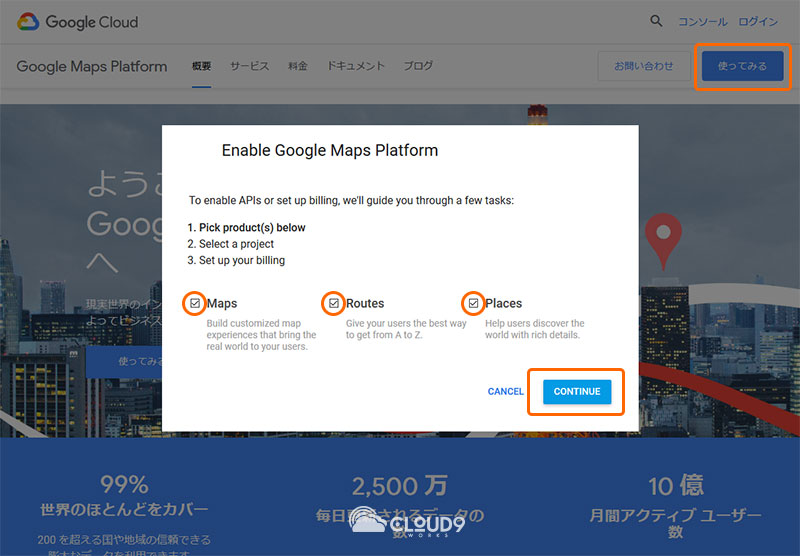
Task: Open the 概要 tab
Action: pos(202,66)
